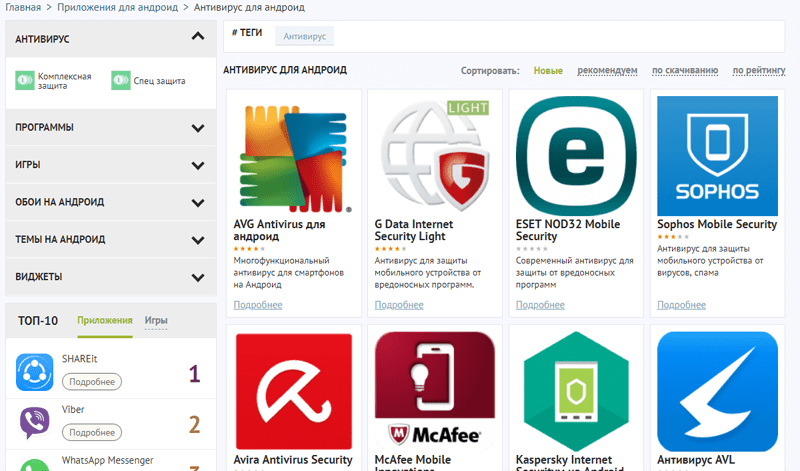Go to Главная breadcrumb

(23, 7)
